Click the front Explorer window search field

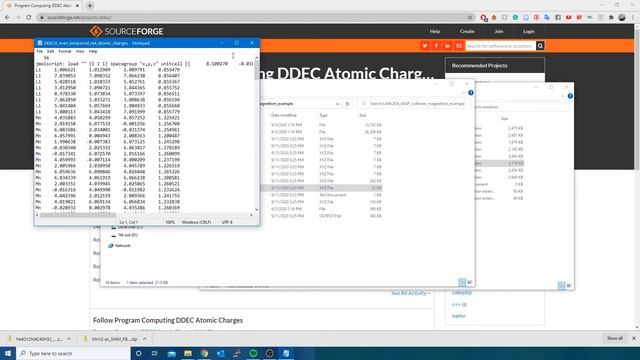point(413,104)
